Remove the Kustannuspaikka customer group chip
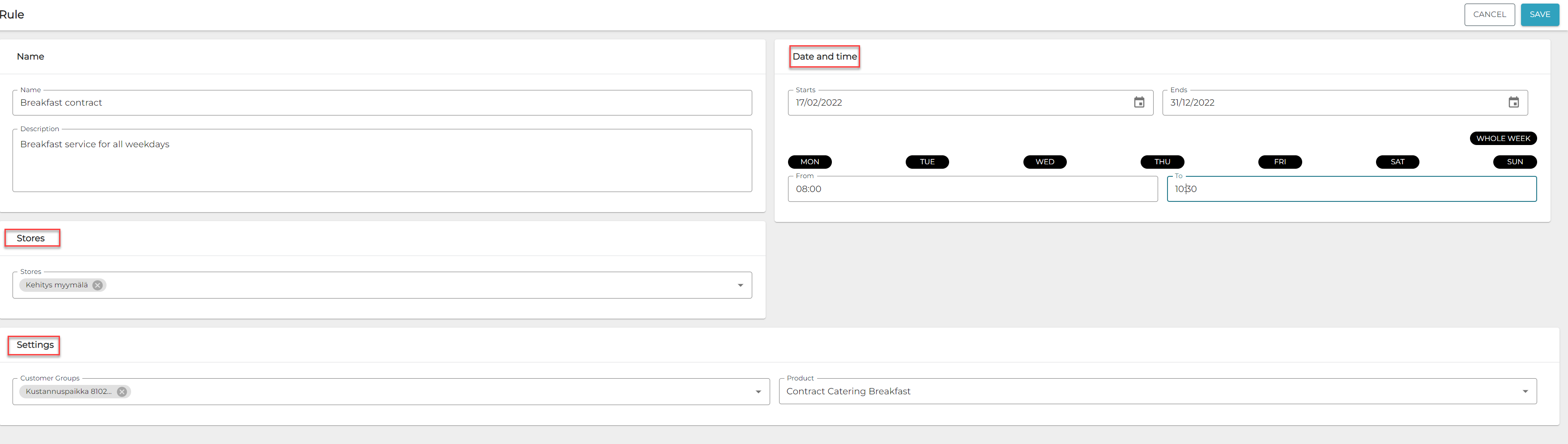The width and height of the screenshot is (1568, 444). point(122,392)
